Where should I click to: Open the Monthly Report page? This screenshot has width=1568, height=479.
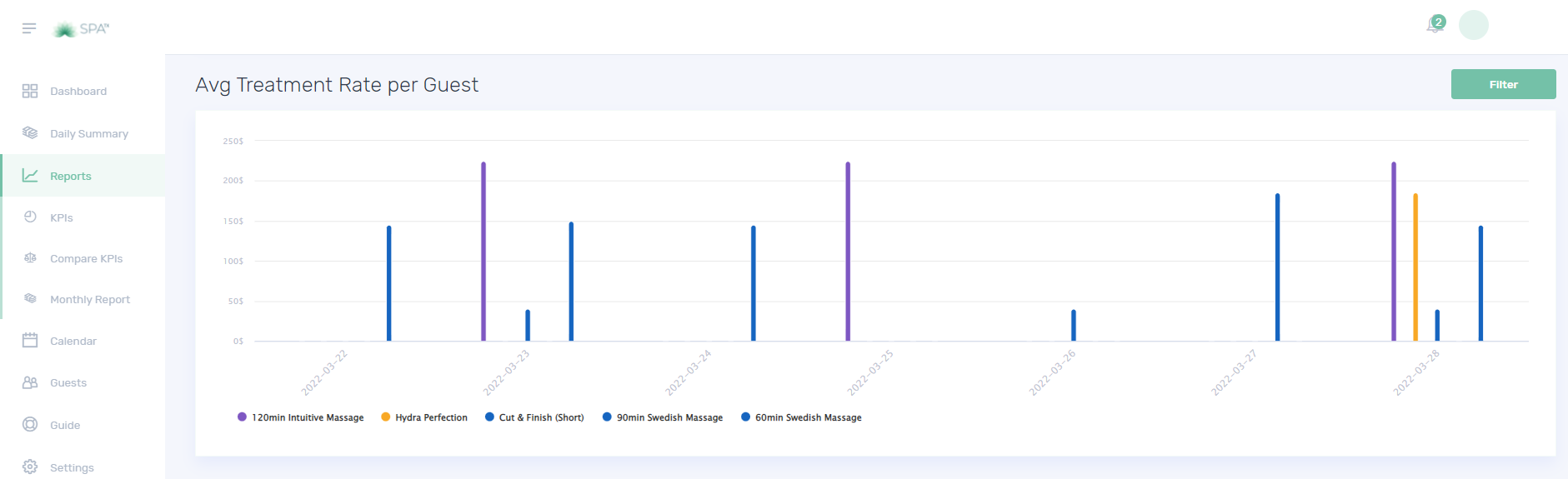(x=90, y=299)
